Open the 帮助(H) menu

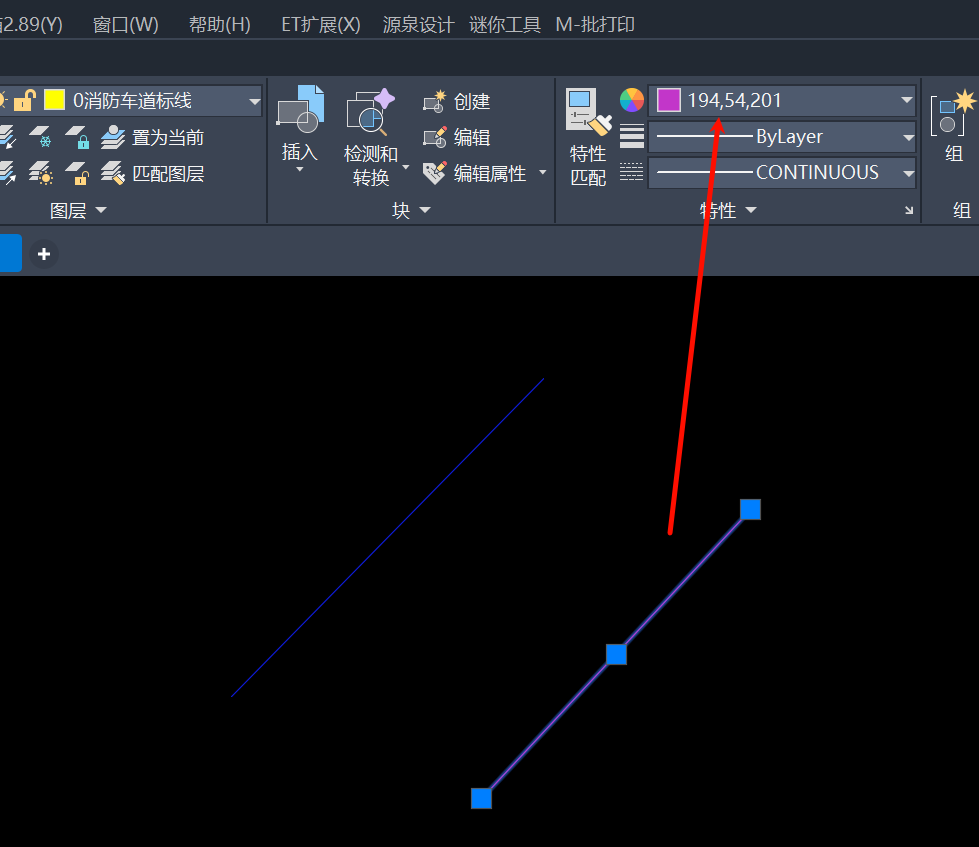coord(219,24)
